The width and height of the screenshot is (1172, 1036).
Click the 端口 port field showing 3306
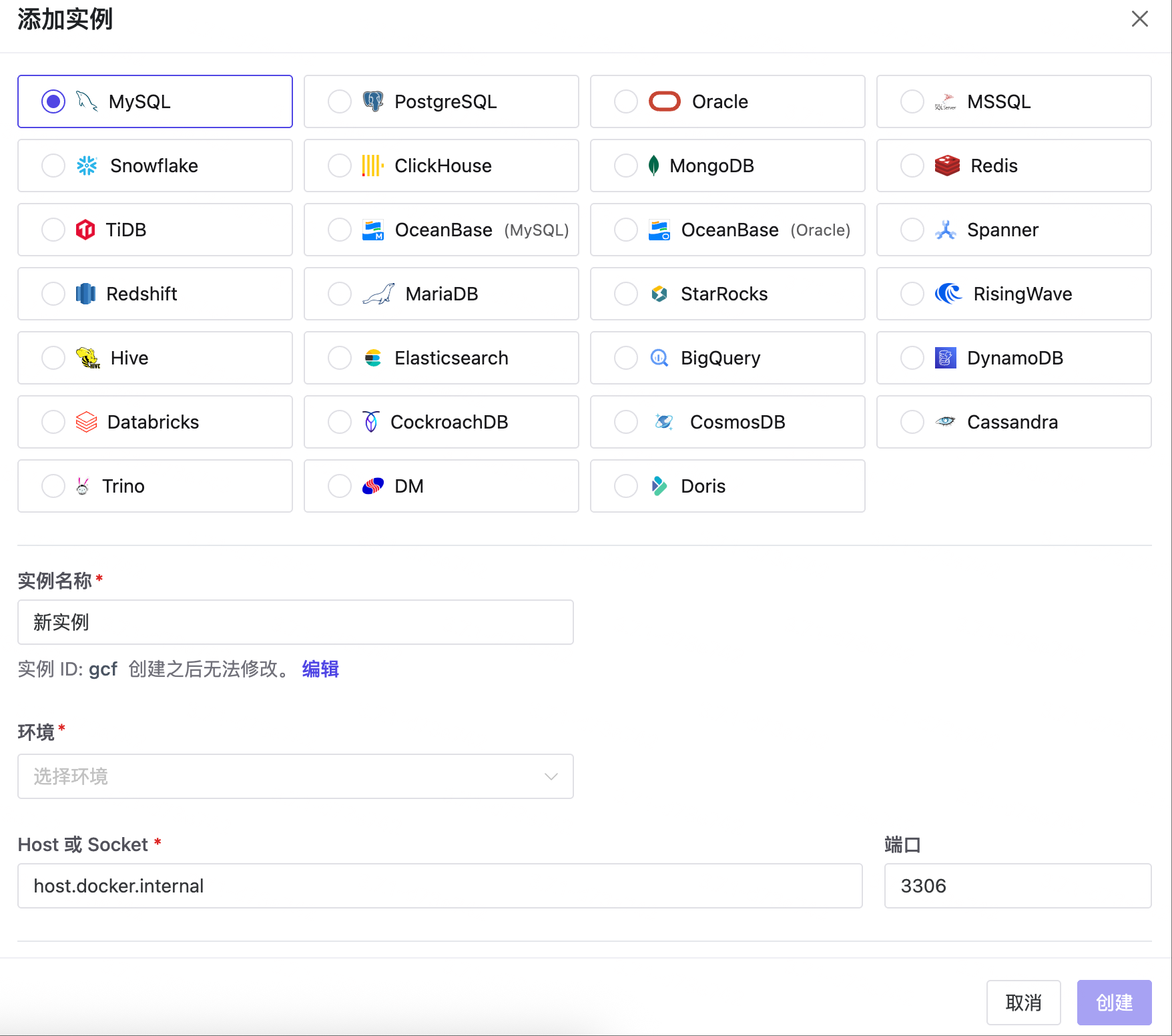[1018, 886]
